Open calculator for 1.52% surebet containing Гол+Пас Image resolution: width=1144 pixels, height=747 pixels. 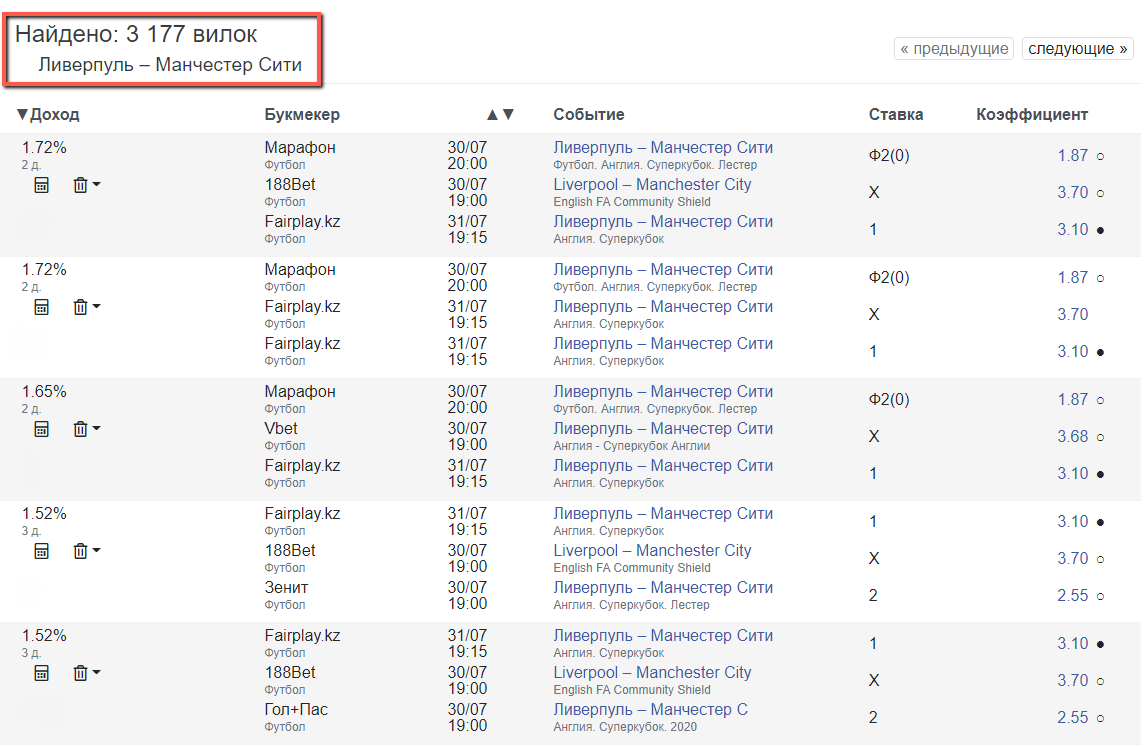pos(42,673)
